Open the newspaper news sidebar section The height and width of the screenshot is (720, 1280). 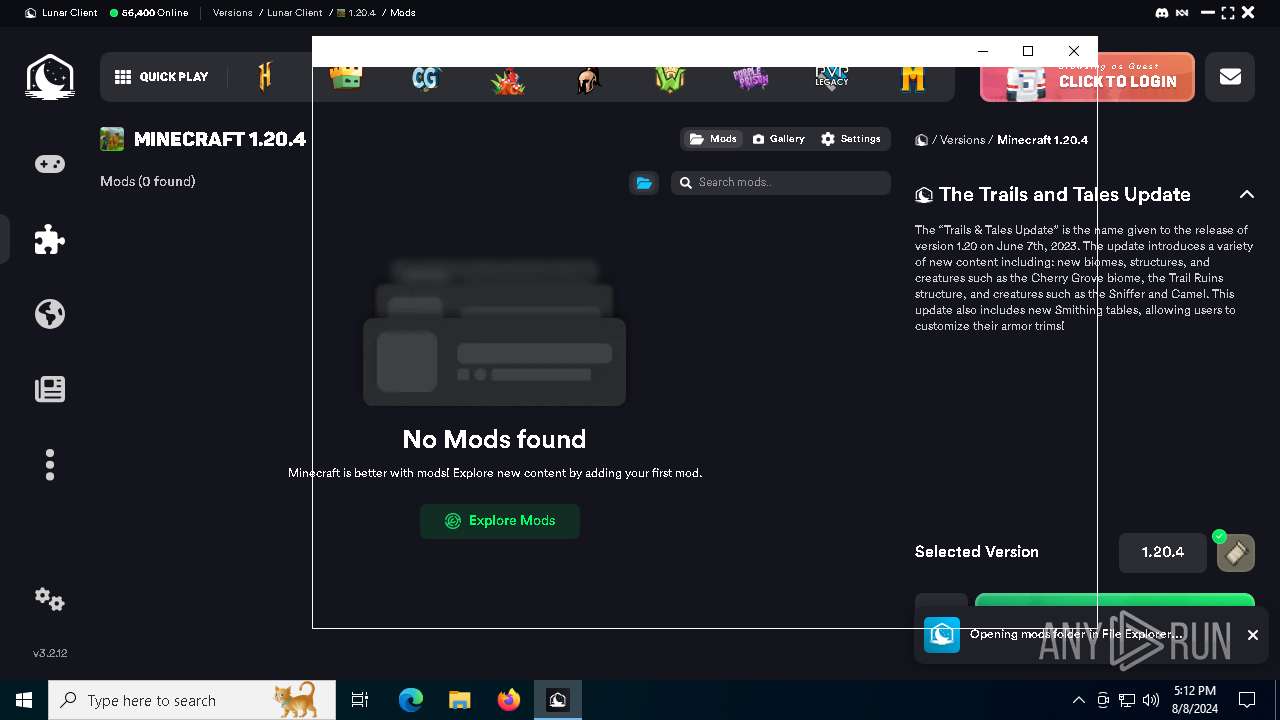49,389
